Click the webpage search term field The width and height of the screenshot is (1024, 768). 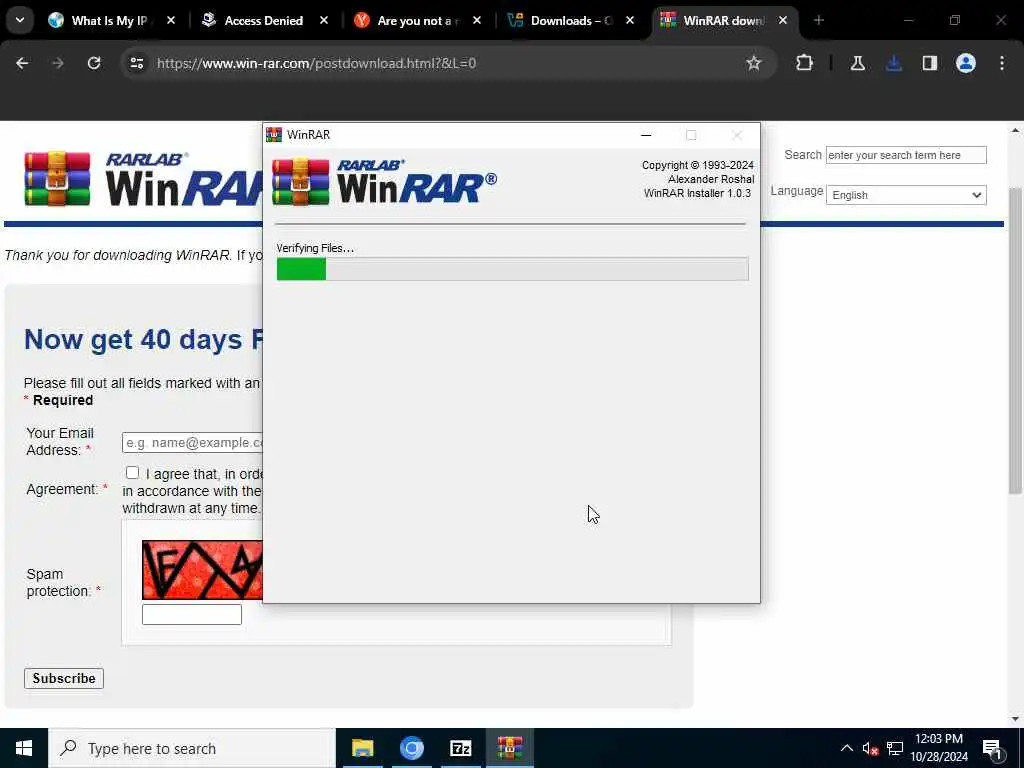coord(906,155)
